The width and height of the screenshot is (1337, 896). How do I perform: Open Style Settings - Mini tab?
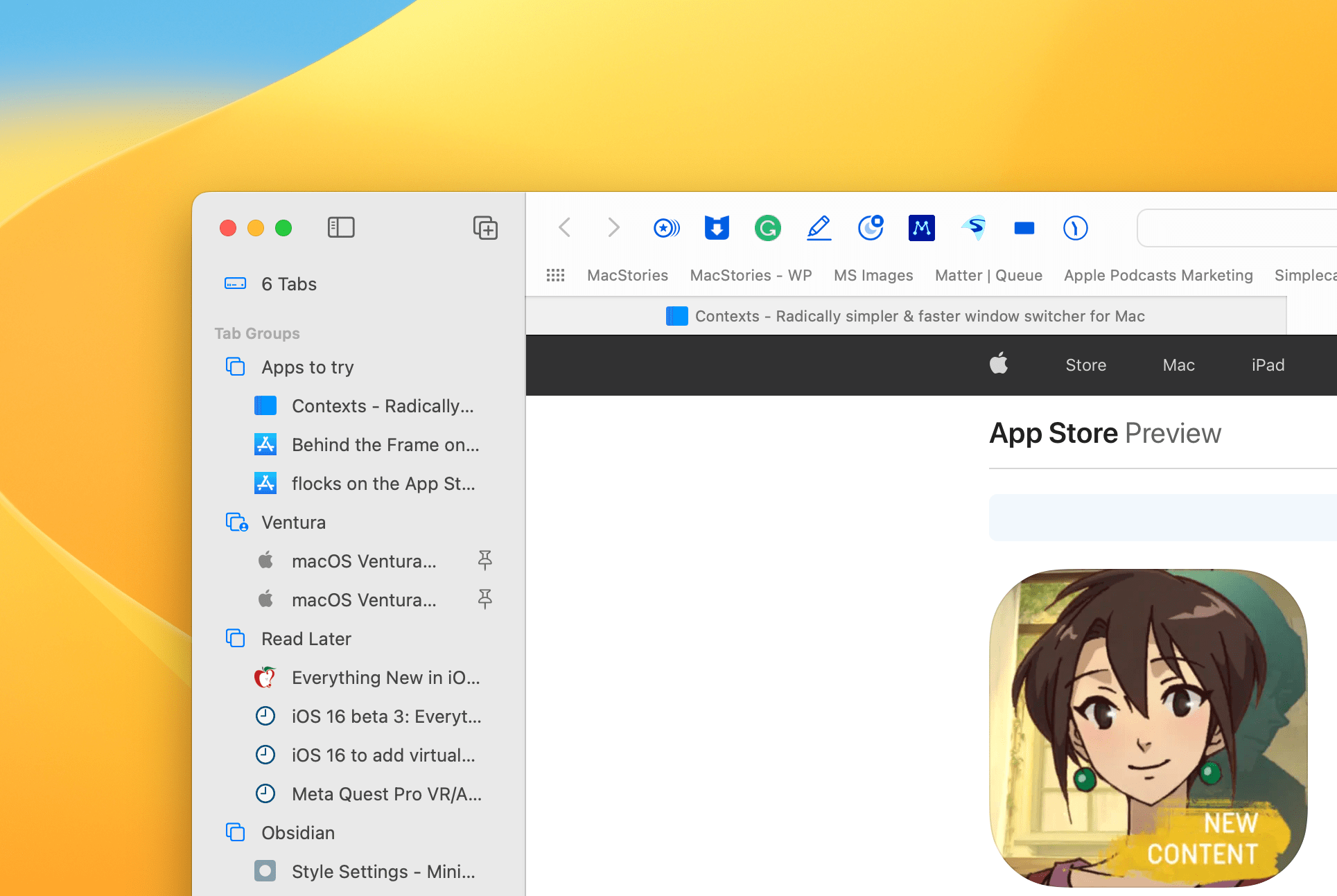coord(358,872)
